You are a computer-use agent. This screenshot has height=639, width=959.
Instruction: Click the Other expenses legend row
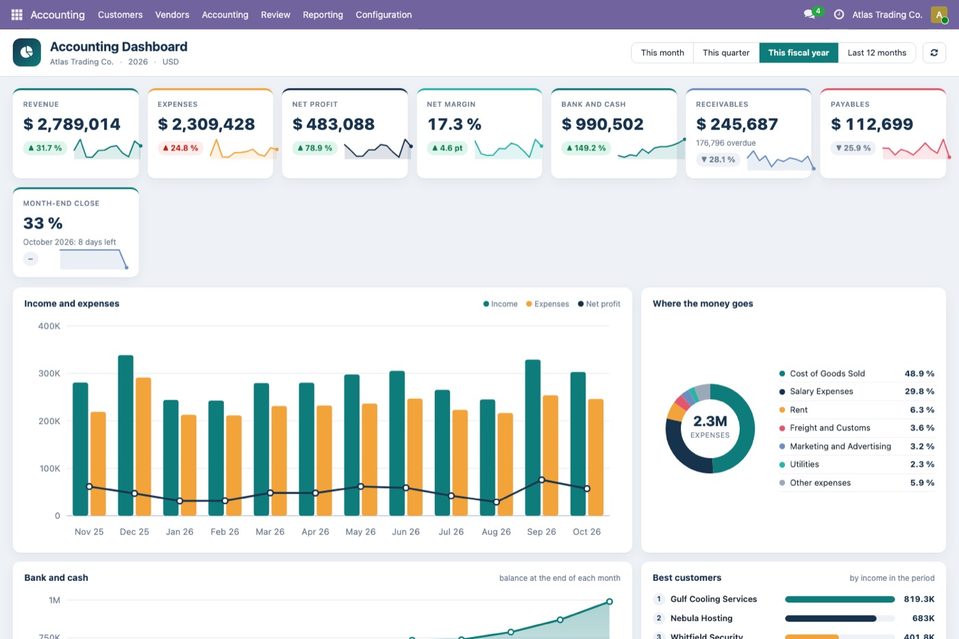pyautogui.click(x=856, y=482)
